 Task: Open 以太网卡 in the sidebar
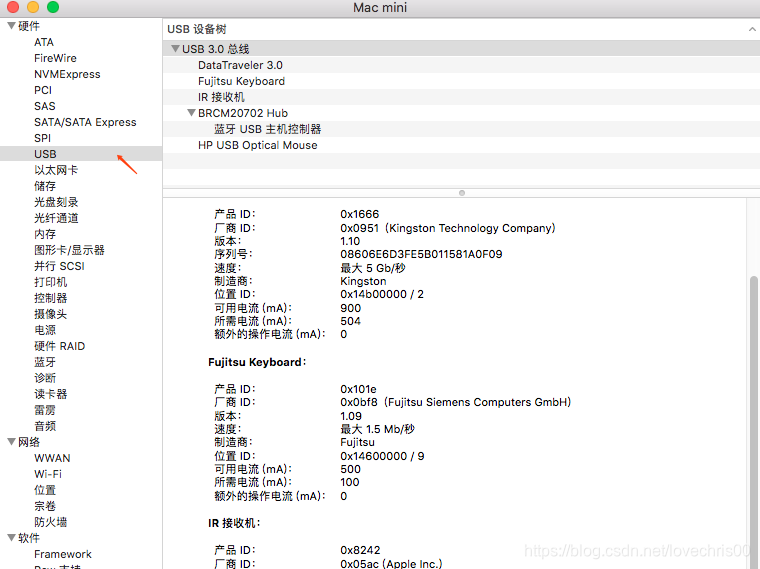click(56, 170)
